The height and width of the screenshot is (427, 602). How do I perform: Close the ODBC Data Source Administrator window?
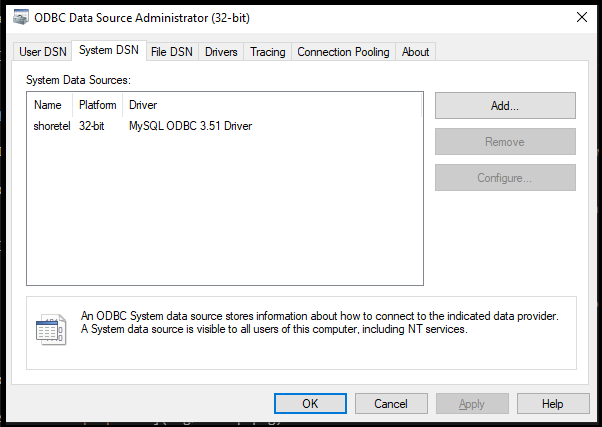point(581,16)
